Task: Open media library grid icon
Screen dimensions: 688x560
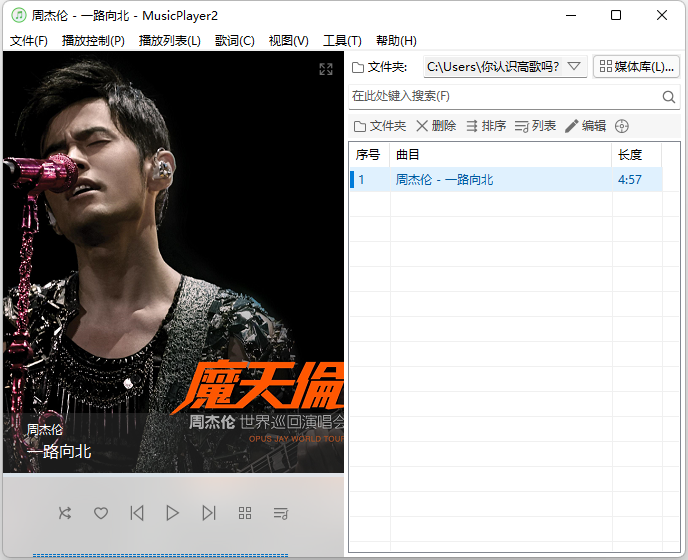Action: (x=245, y=513)
